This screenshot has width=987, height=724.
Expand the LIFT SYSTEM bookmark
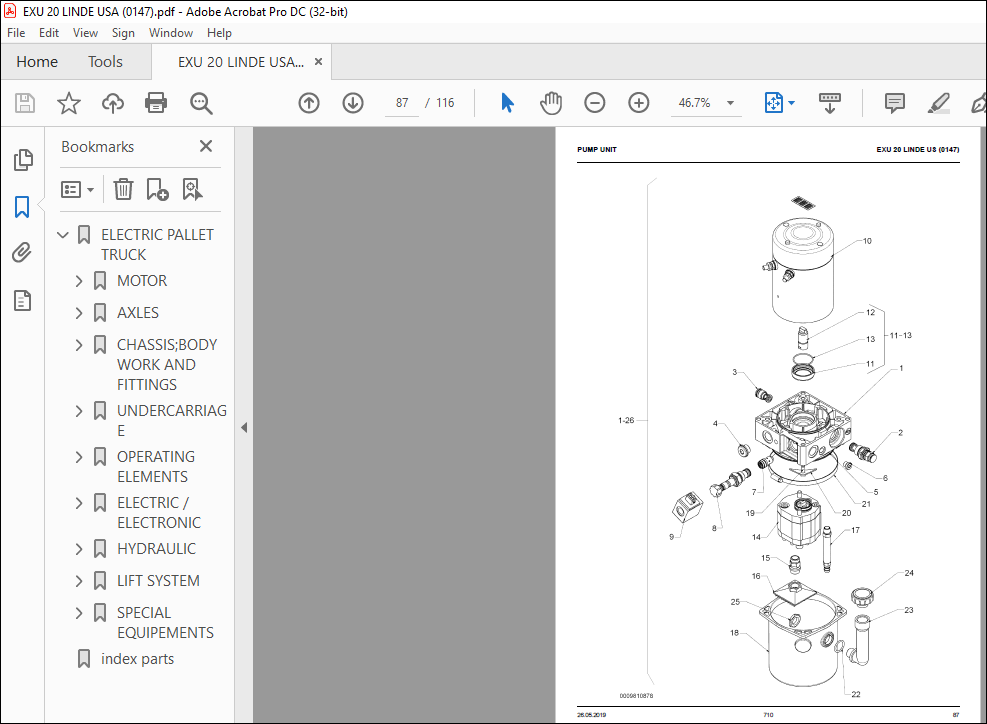(79, 581)
